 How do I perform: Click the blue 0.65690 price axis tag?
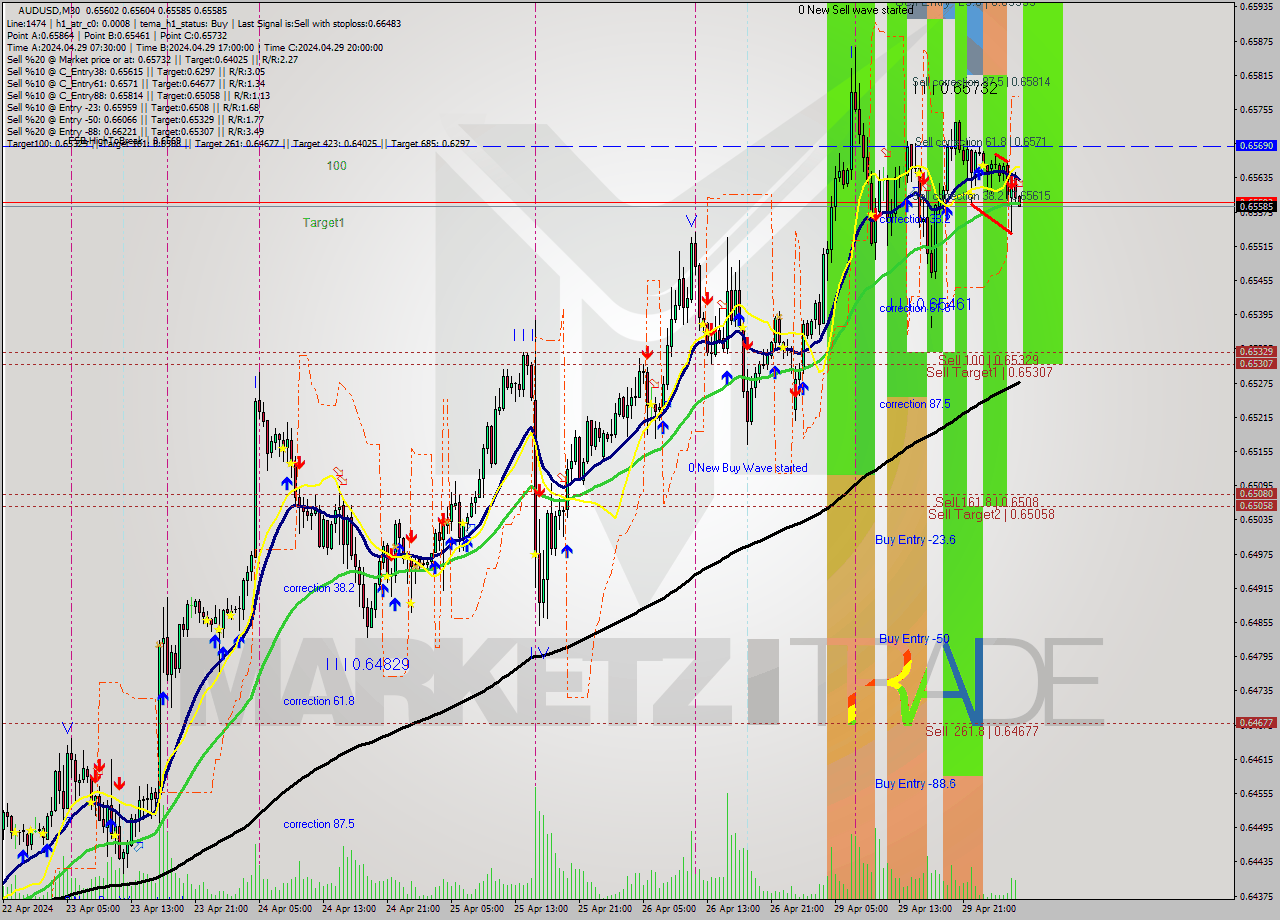tap(1256, 145)
